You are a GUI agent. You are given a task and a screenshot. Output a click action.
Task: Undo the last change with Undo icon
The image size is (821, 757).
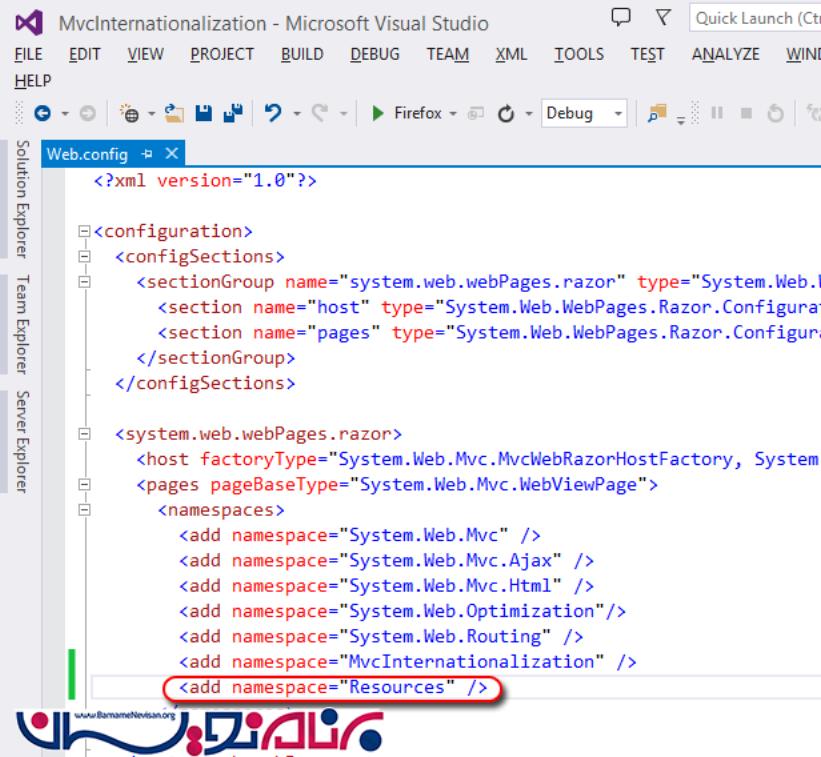tap(271, 114)
